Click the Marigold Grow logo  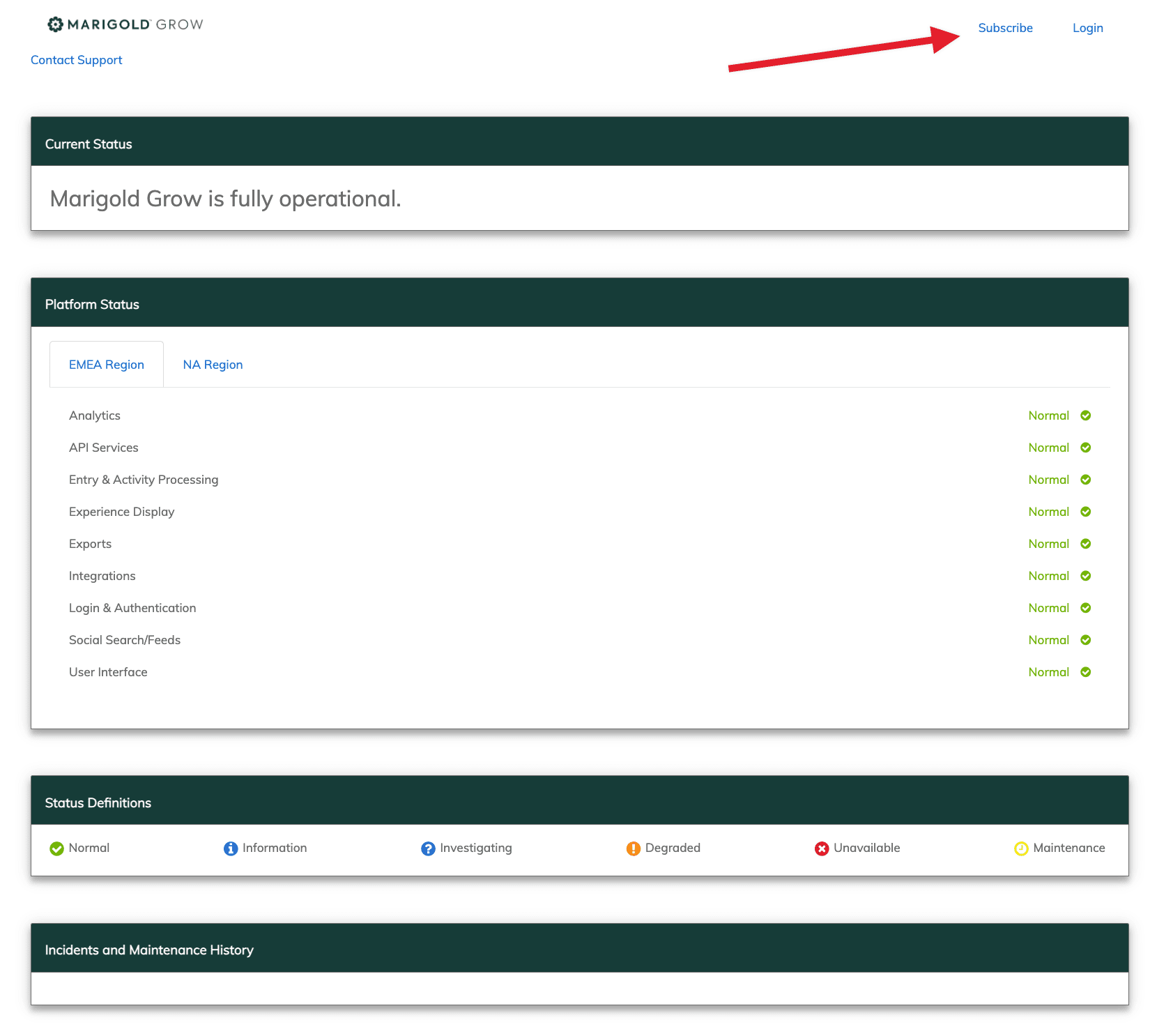(x=125, y=24)
